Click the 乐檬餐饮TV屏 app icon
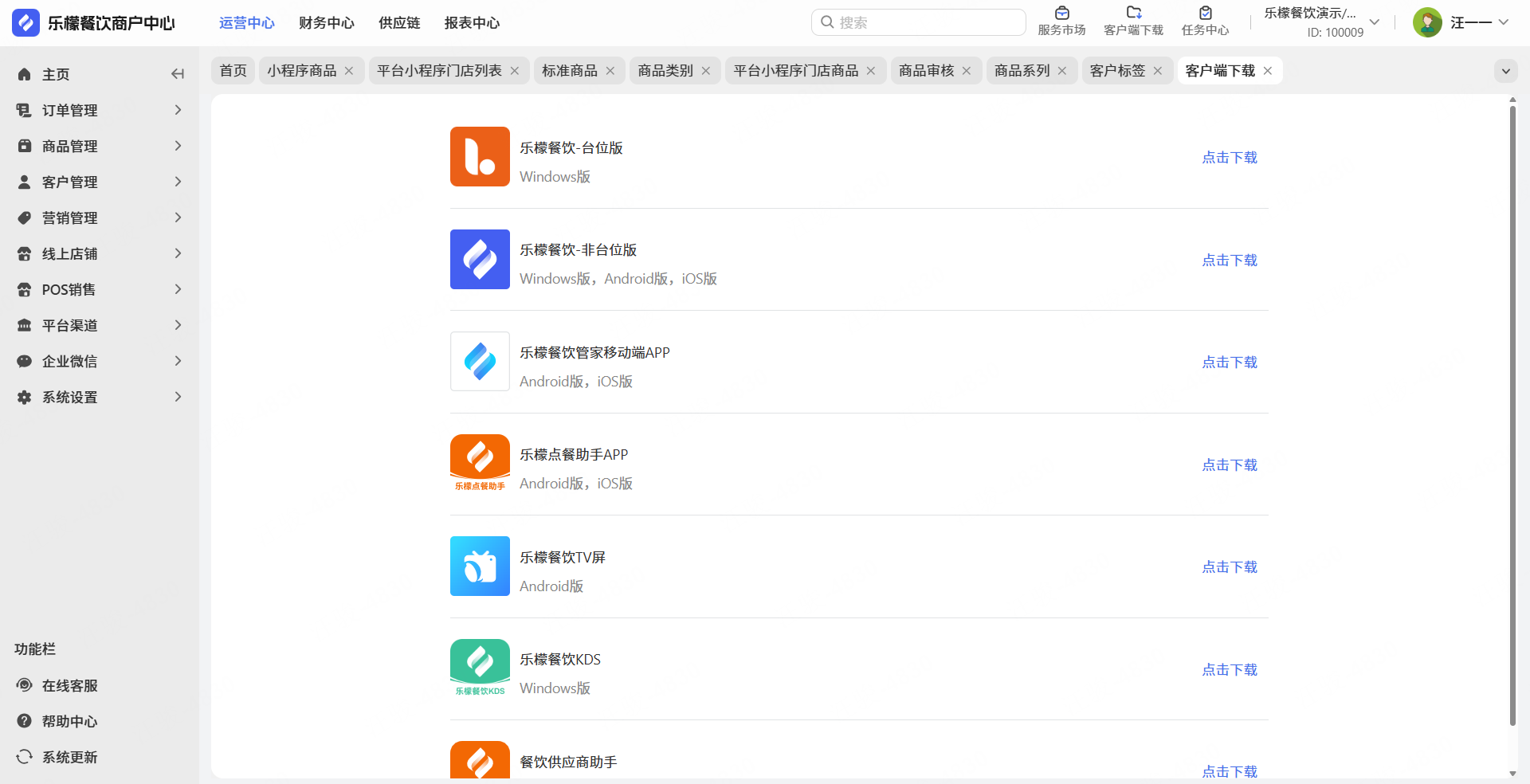This screenshot has width=1530, height=784. [480, 566]
